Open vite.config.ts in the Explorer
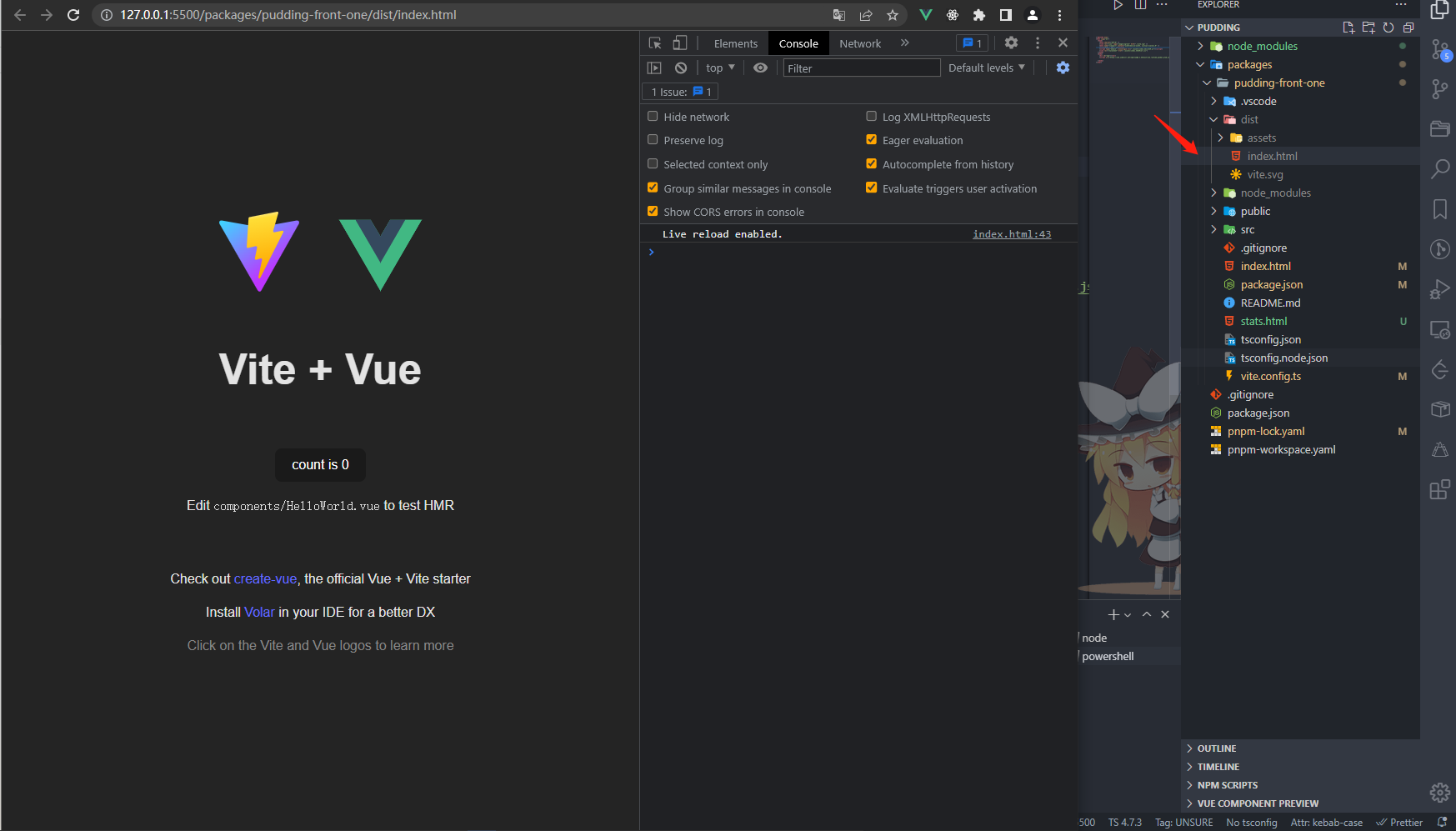Image resolution: width=1456 pixels, height=831 pixels. [x=1270, y=376]
